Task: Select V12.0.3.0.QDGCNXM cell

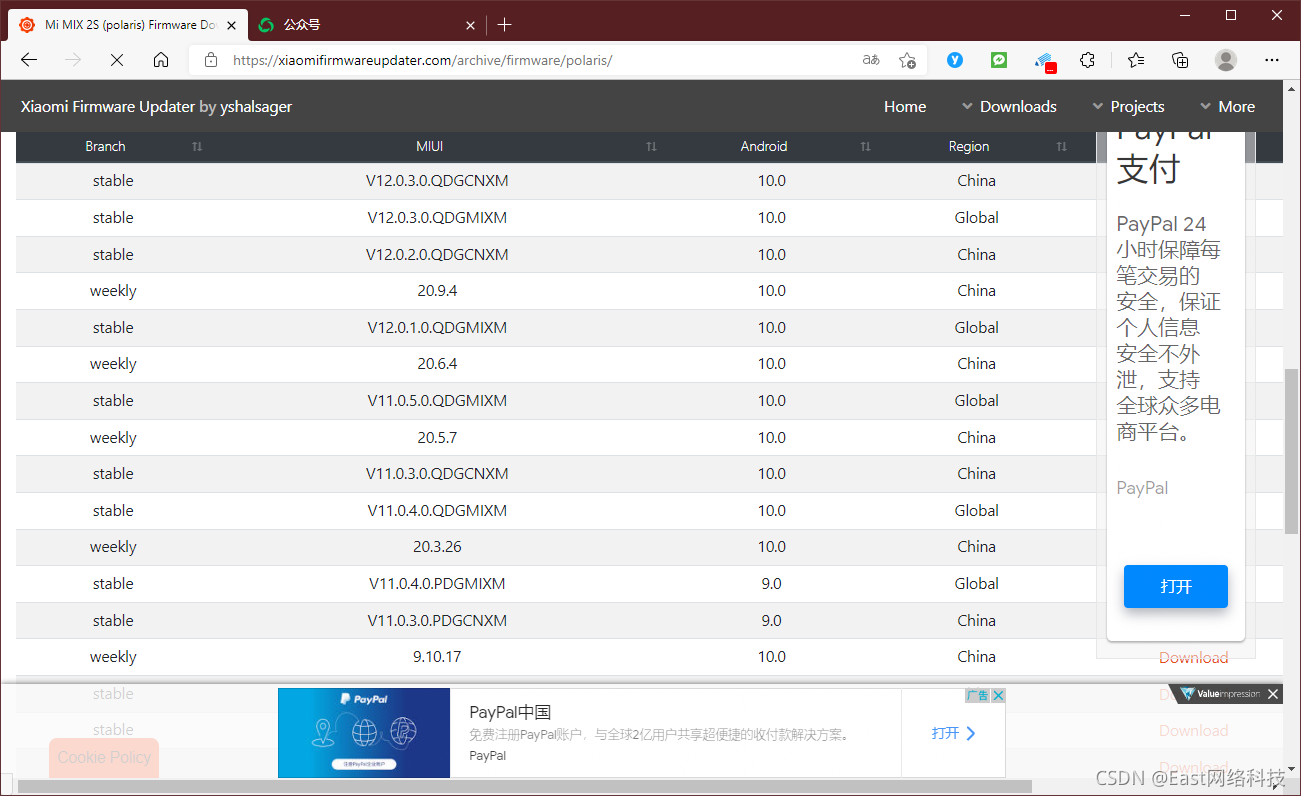Action: [x=437, y=181]
